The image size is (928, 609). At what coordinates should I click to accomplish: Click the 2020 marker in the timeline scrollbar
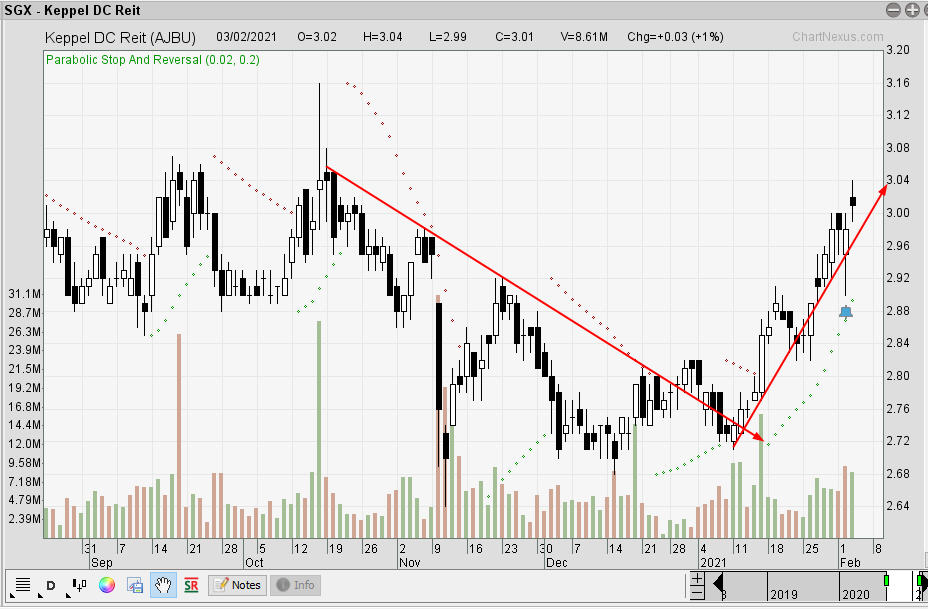(855, 595)
